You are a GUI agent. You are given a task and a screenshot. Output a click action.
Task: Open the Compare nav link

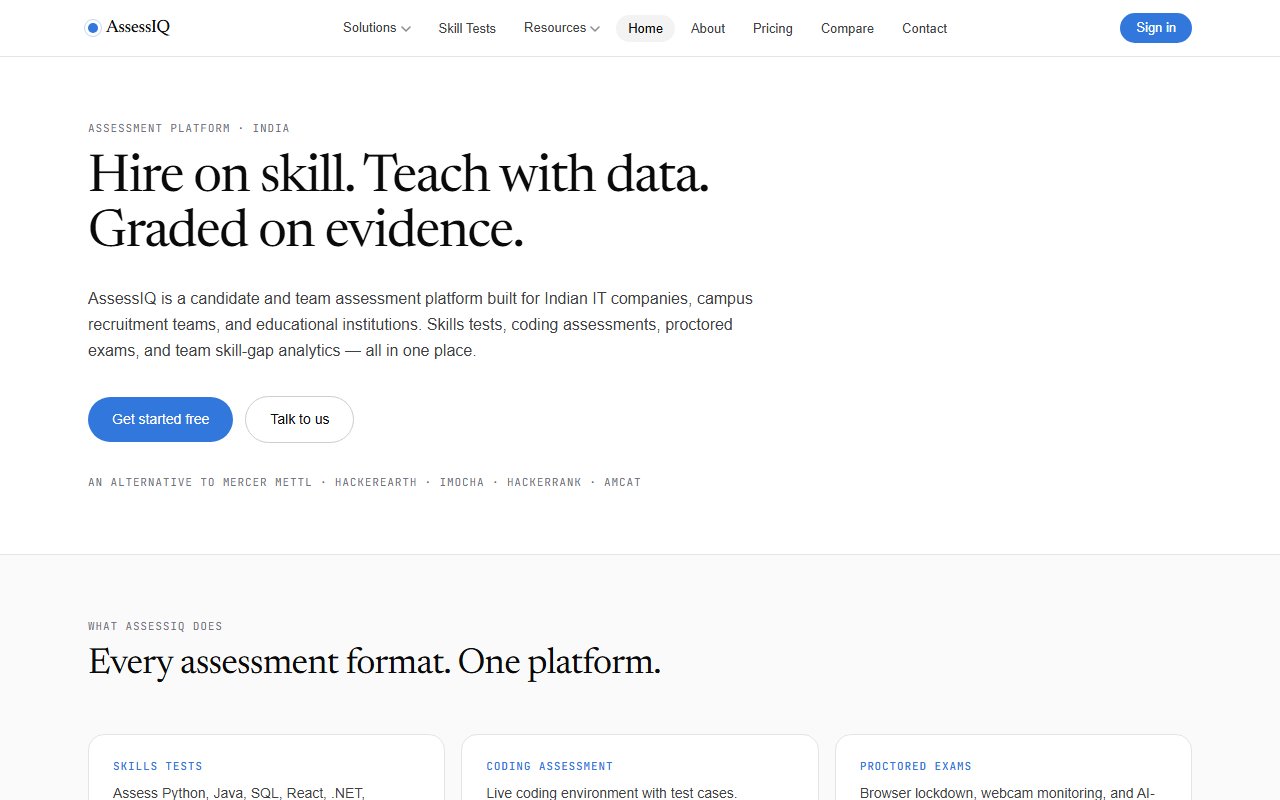click(847, 28)
